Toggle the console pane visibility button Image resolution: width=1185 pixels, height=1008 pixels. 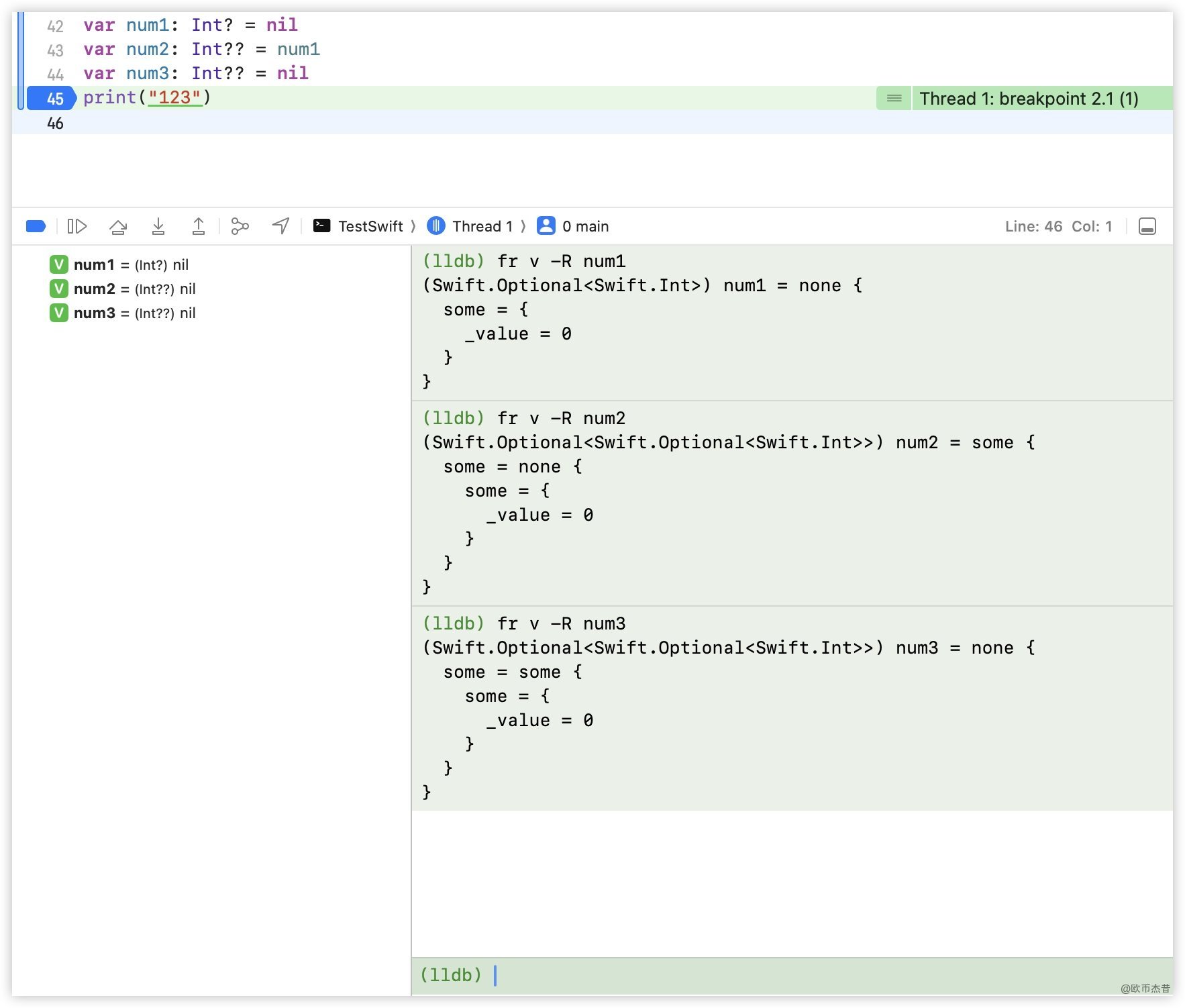[x=1147, y=226]
